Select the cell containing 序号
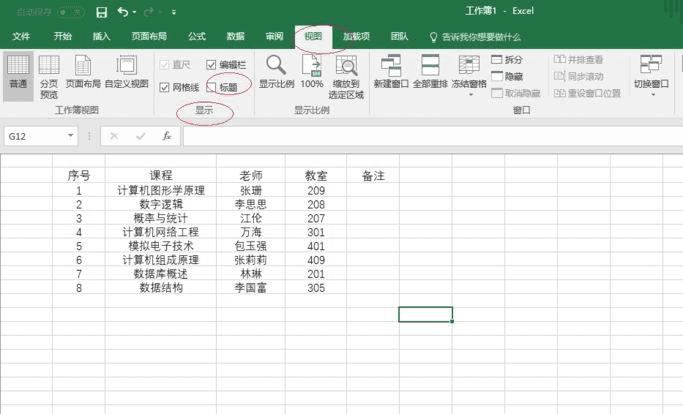This screenshot has height=414, width=683. point(79,176)
